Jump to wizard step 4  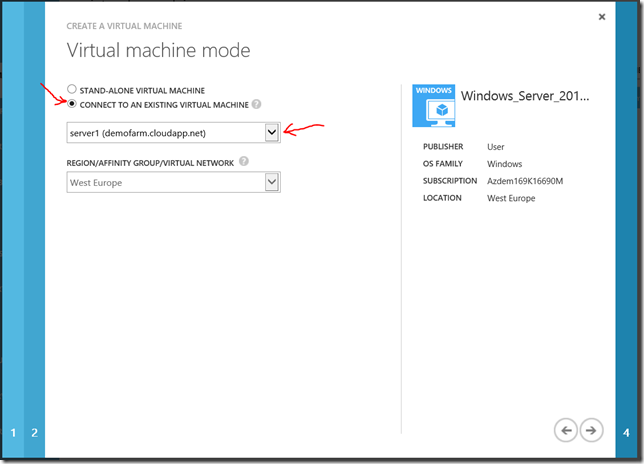point(626,432)
